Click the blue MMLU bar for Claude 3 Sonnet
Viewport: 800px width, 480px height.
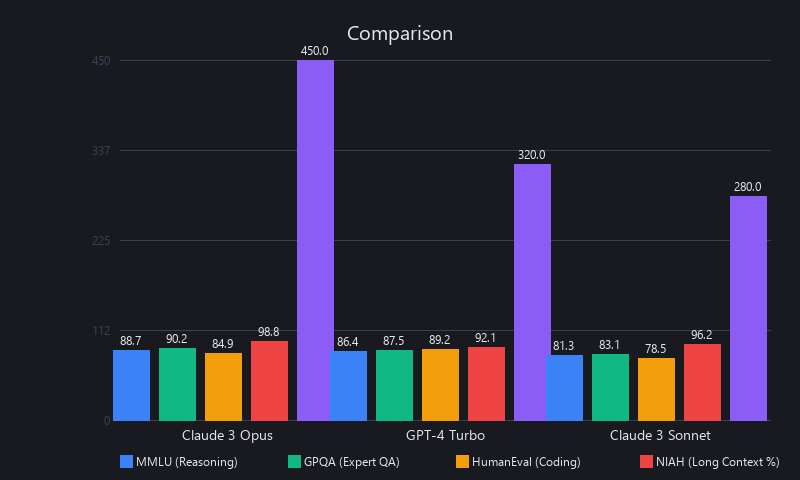click(564, 388)
